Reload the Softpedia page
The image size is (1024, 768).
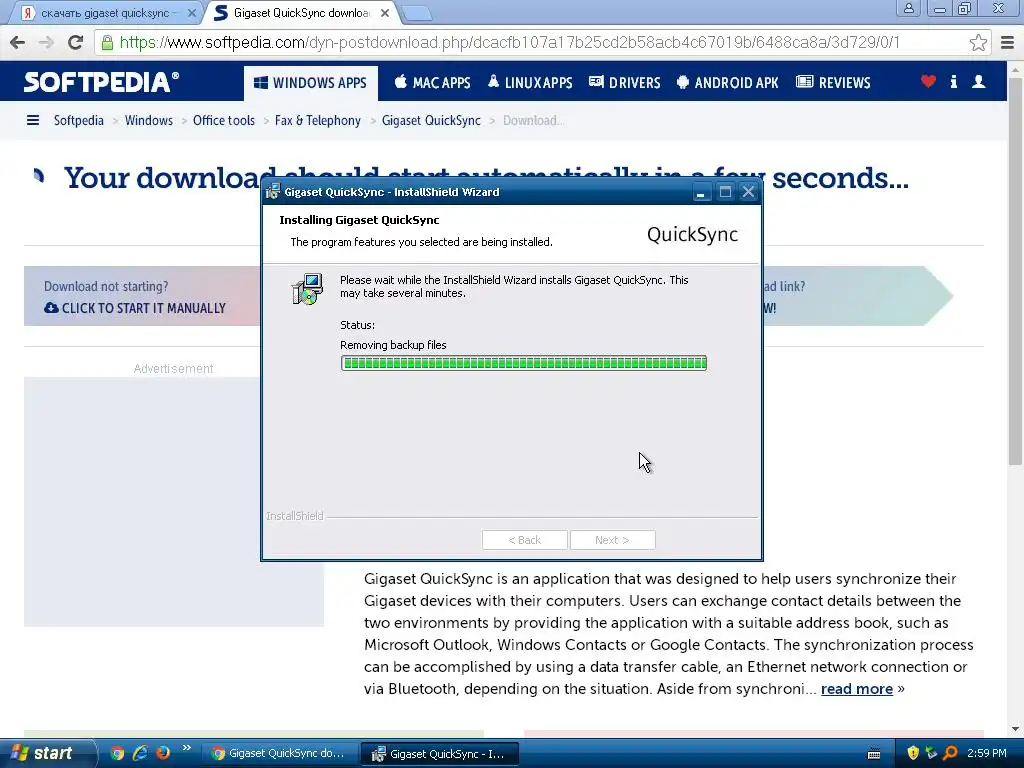click(x=75, y=42)
